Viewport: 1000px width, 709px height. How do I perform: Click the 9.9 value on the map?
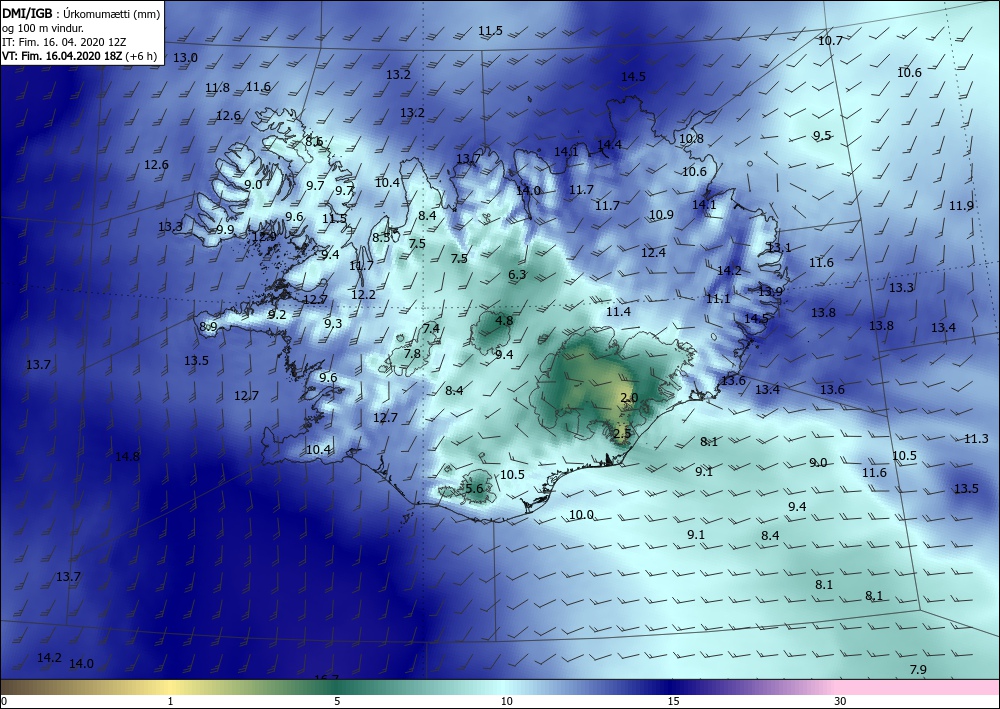225,230
